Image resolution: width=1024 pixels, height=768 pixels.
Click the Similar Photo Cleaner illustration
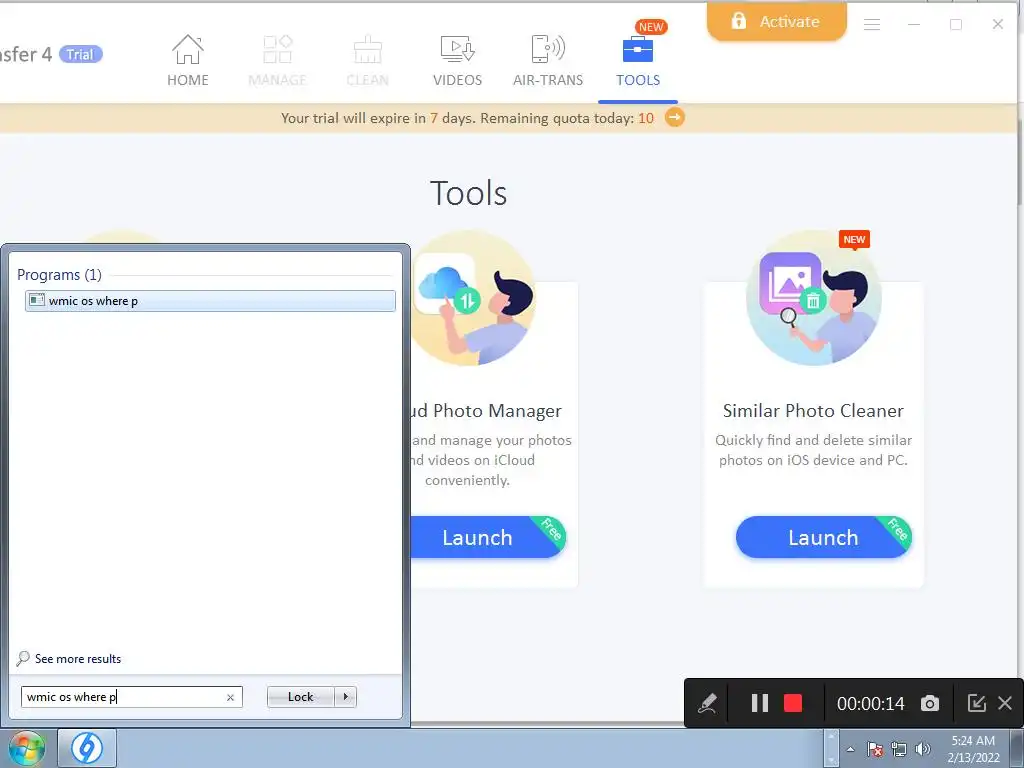813,298
